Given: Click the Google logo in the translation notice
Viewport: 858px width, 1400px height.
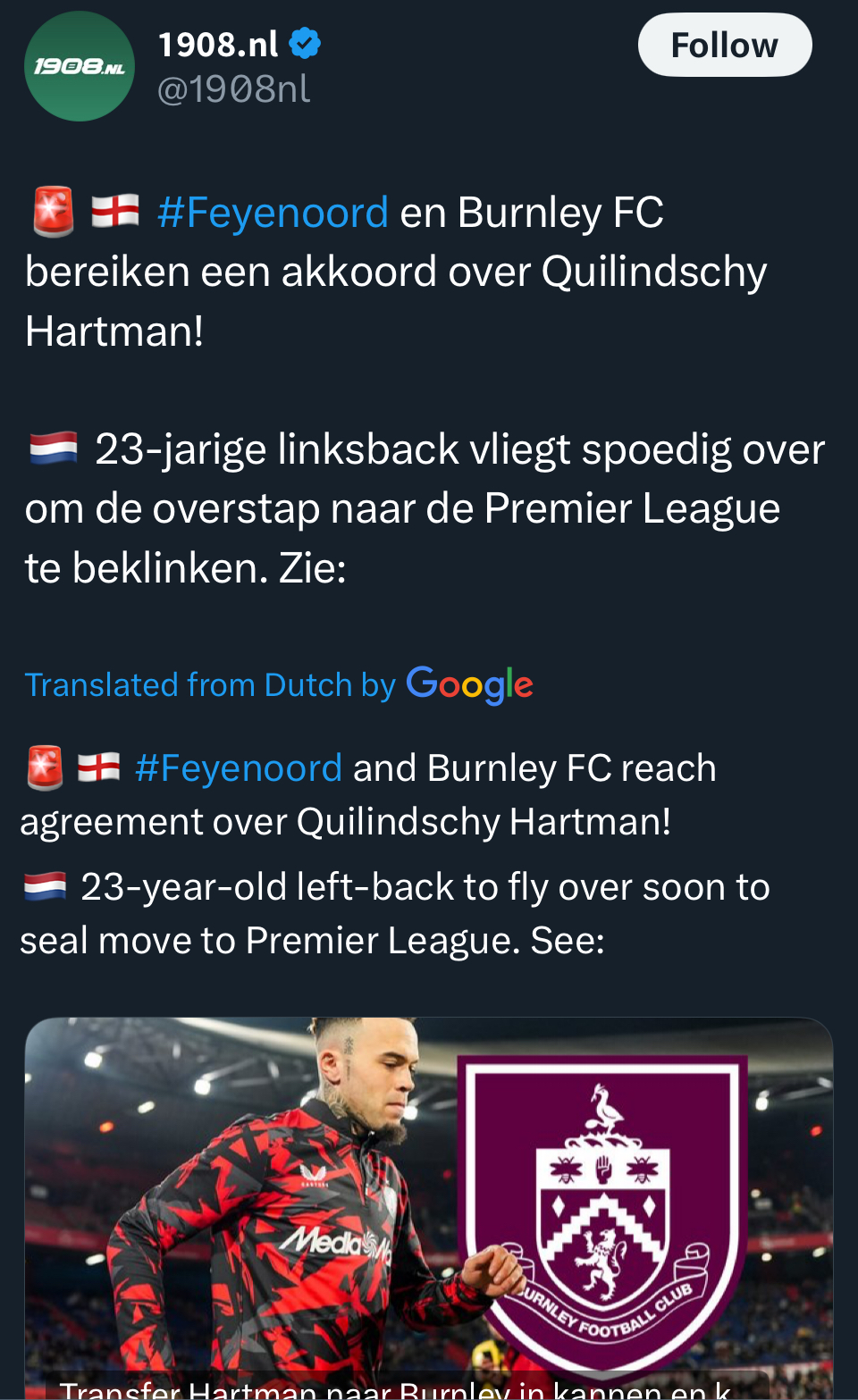Looking at the screenshot, I should (469, 685).
